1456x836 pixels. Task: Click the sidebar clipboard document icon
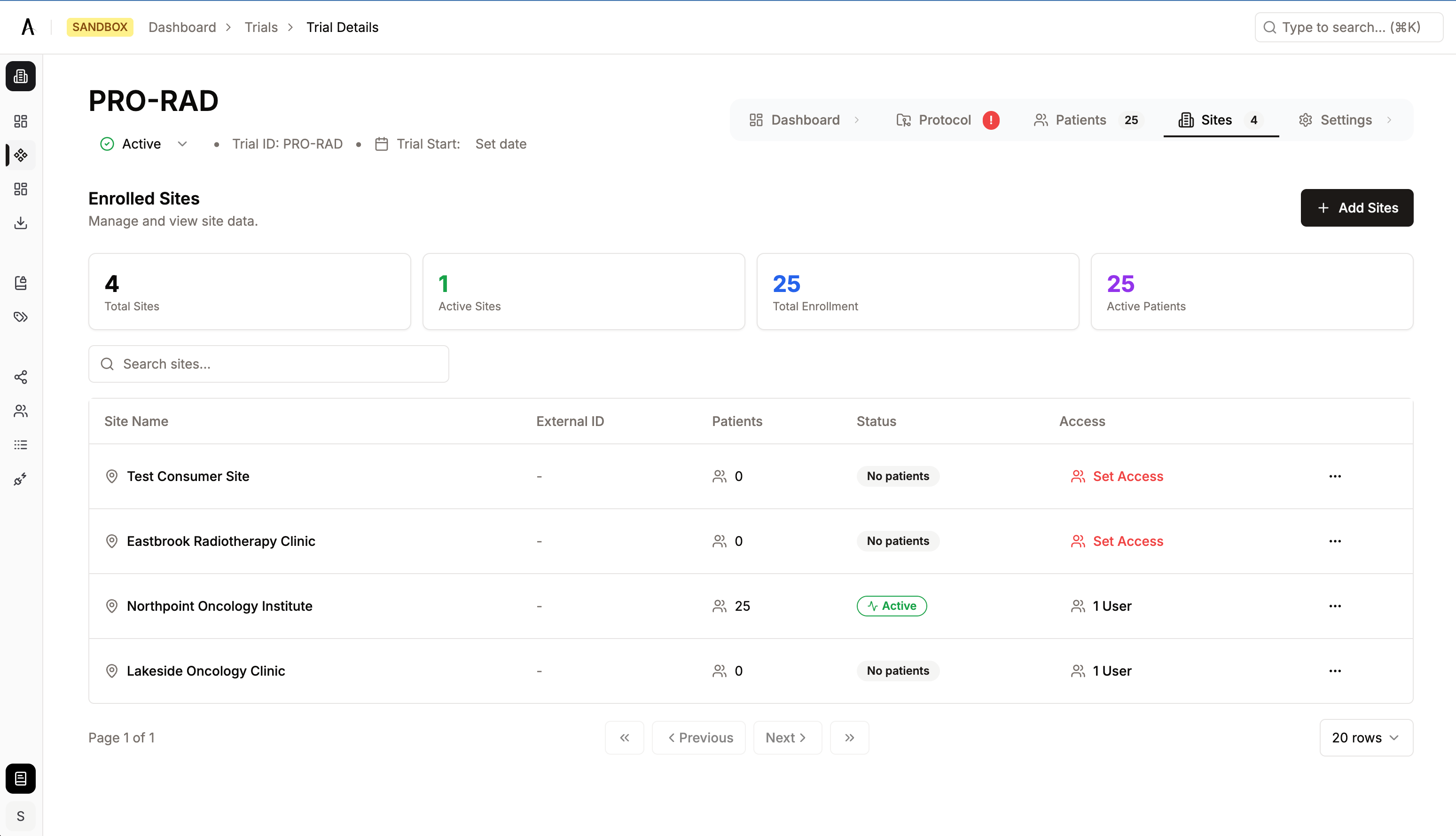[x=21, y=283]
